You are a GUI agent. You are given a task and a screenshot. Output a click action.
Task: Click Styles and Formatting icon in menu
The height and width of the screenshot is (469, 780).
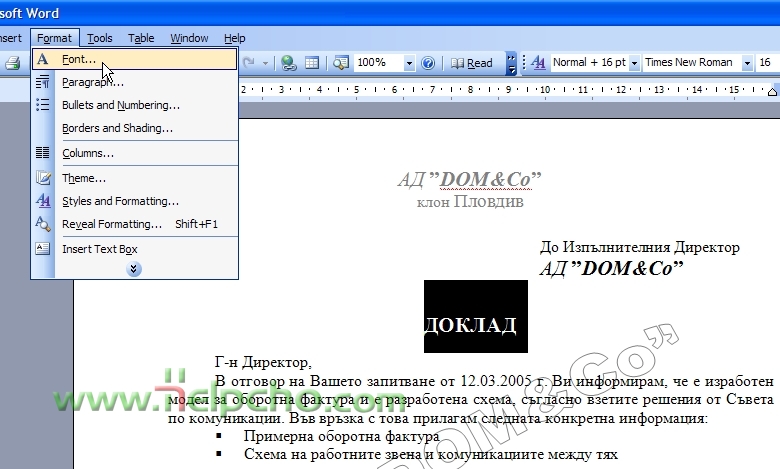tap(43, 200)
